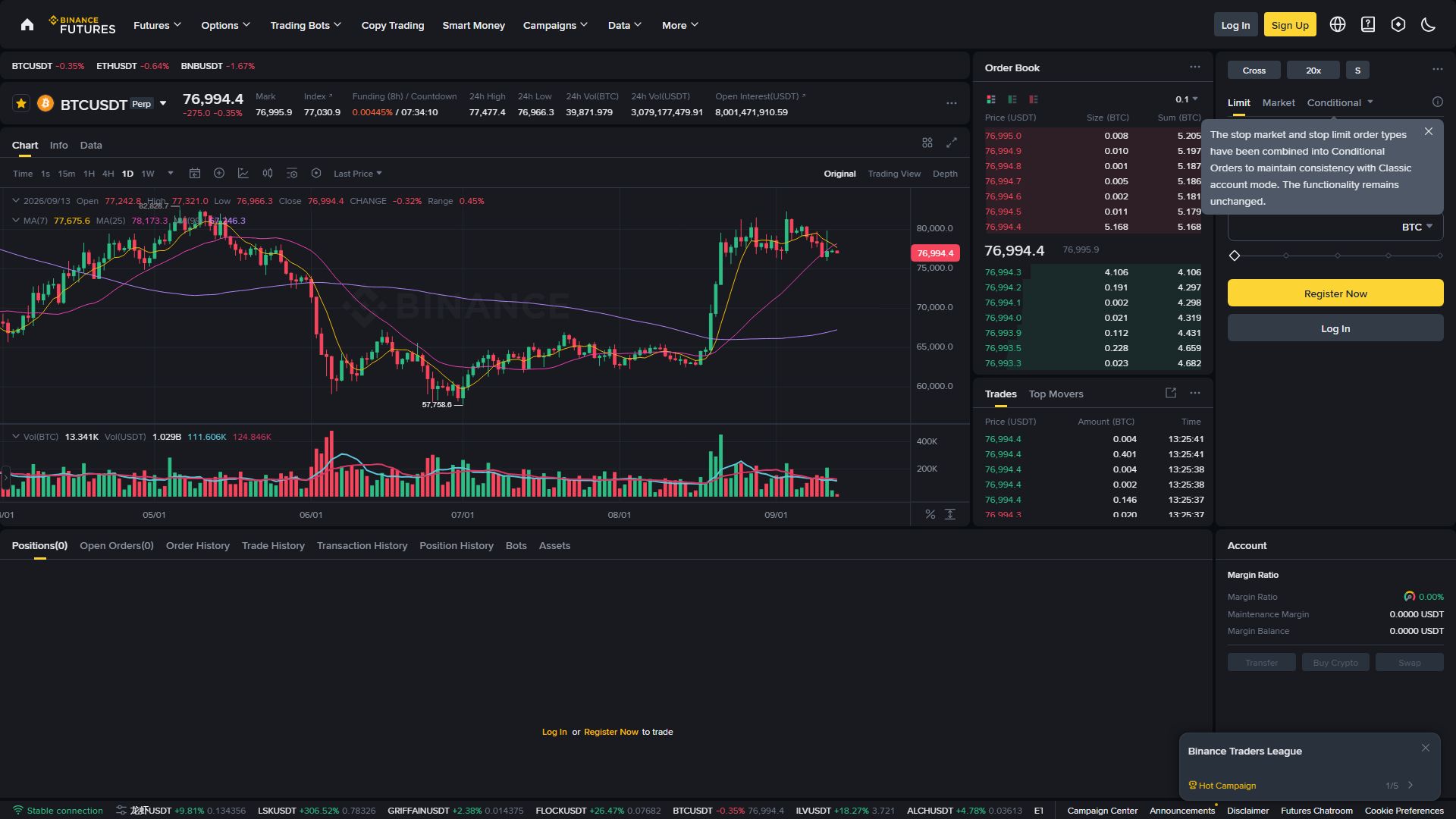Switch chart to Original view
1456x819 pixels.
839,174
